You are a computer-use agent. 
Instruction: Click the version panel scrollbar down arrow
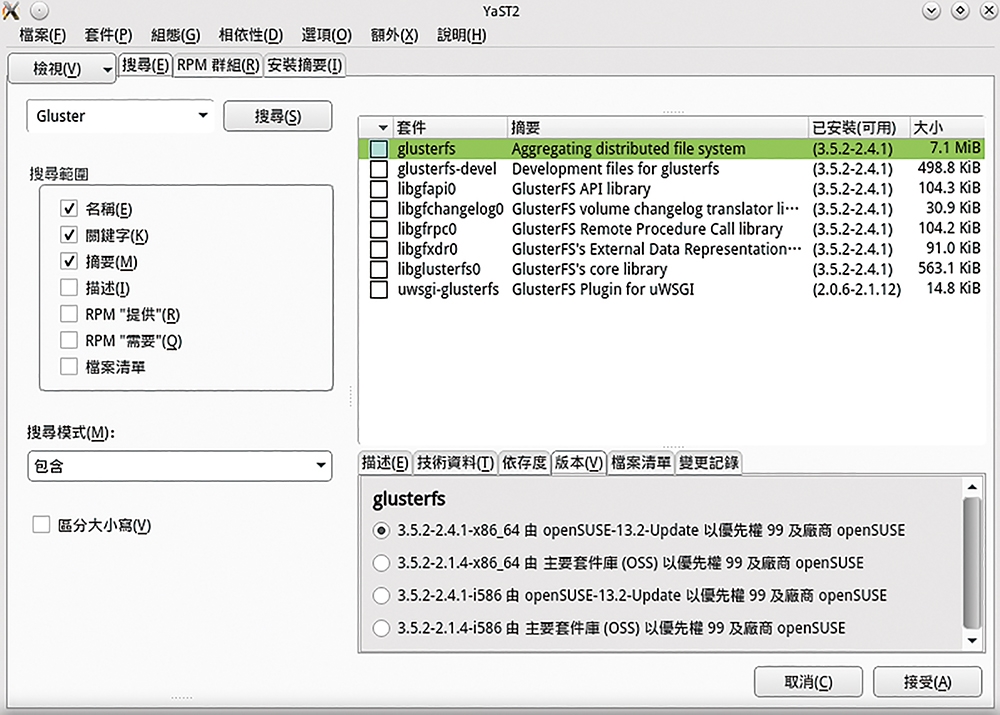(x=972, y=640)
